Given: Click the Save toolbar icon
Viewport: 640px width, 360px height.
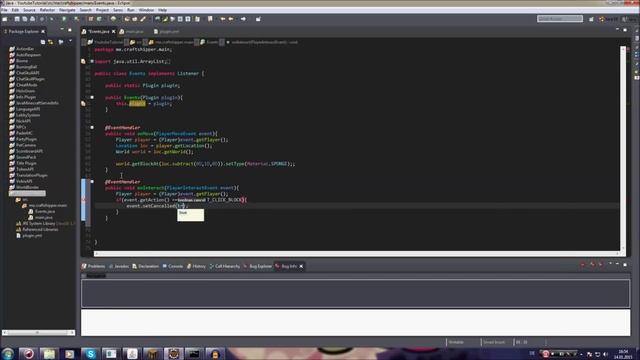Looking at the screenshot, I should (x=17, y=19).
